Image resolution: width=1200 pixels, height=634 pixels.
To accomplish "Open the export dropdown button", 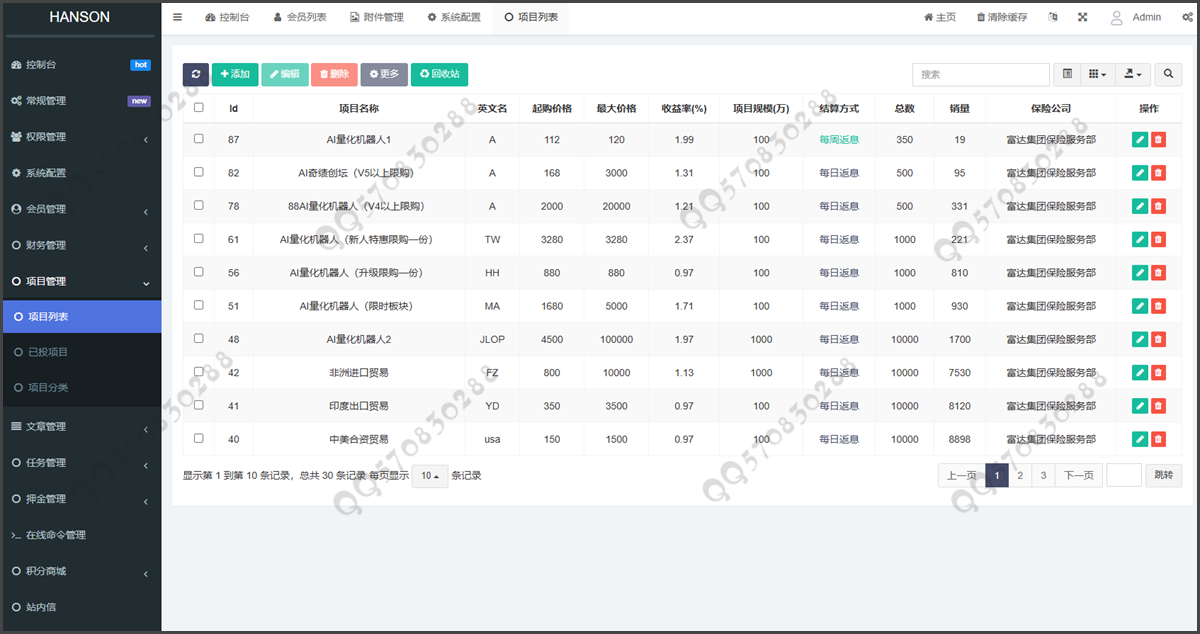I will pyautogui.click(x=1133, y=74).
